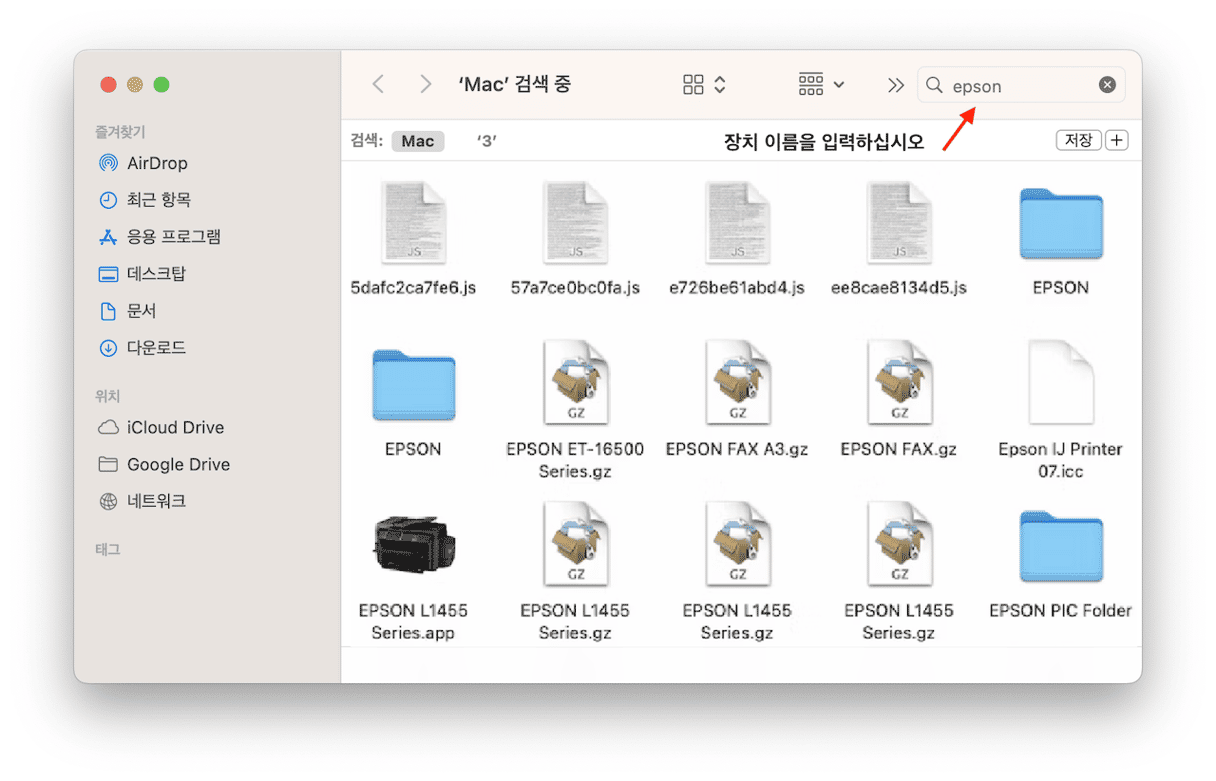This screenshot has height=781, width=1216.
Task: Add a search criterion with the plus button
Action: (x=1117, y=140)
